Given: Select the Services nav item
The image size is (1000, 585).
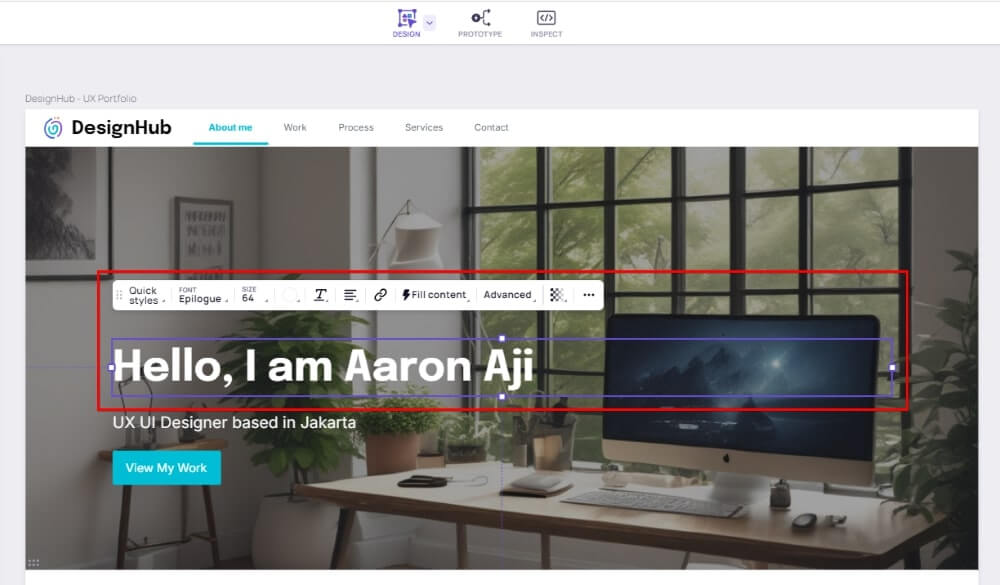Looking at the screenshot, I should pos(423,127).
